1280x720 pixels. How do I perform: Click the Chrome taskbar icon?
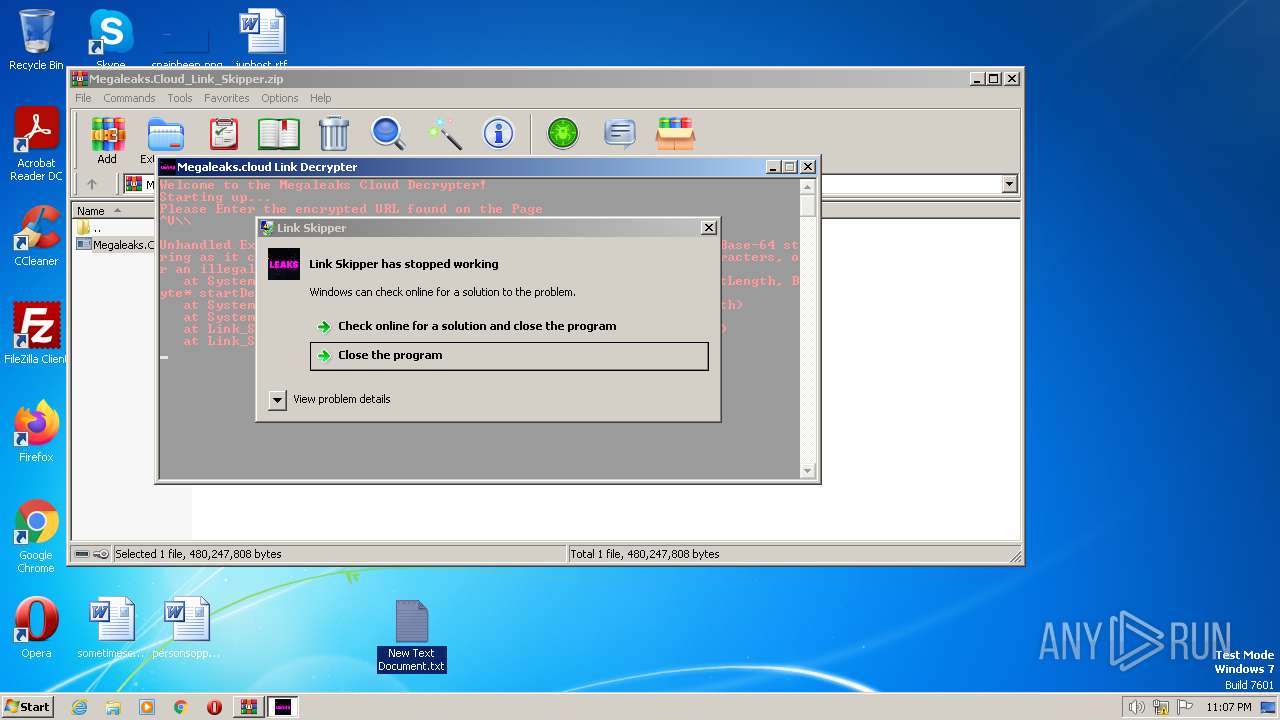tap(181, 707)
